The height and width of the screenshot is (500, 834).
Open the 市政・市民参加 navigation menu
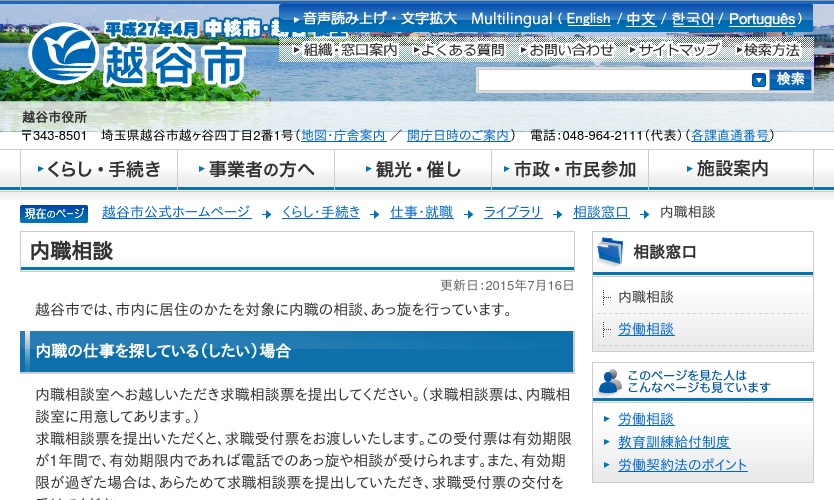click(x=569, y=170)
